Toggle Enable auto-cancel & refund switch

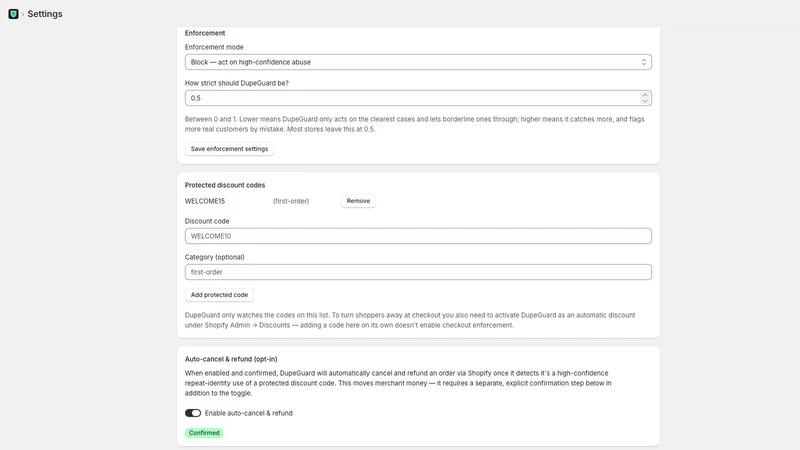pyautogui.click(x=193, y=413)
